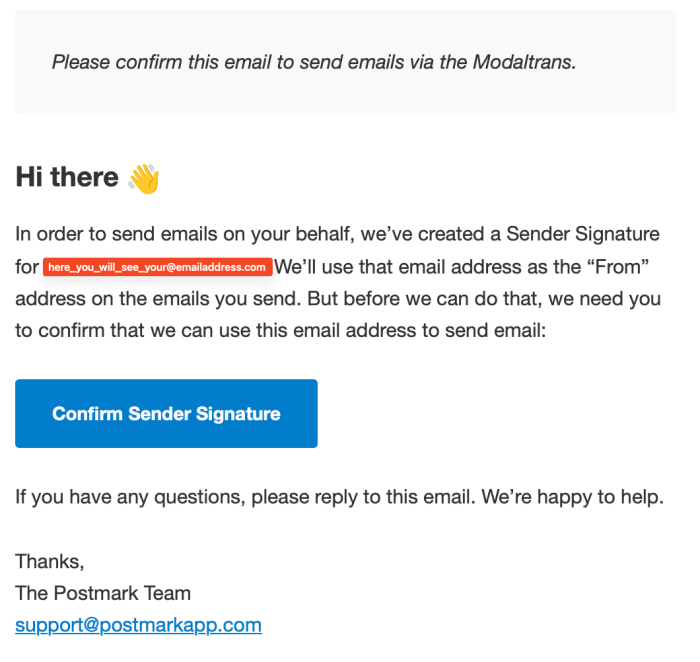
Task: Click the 'Thanks,' sign-off line
Action: pyautogui.click(x=50, y=562)
